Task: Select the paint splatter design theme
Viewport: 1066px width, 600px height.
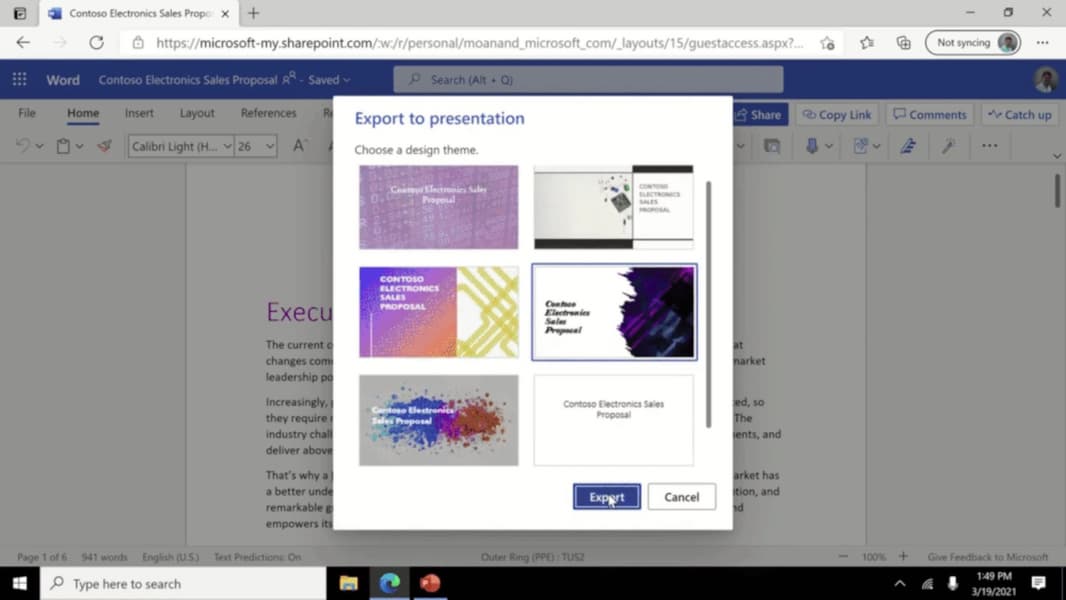Action: (439, 420)
